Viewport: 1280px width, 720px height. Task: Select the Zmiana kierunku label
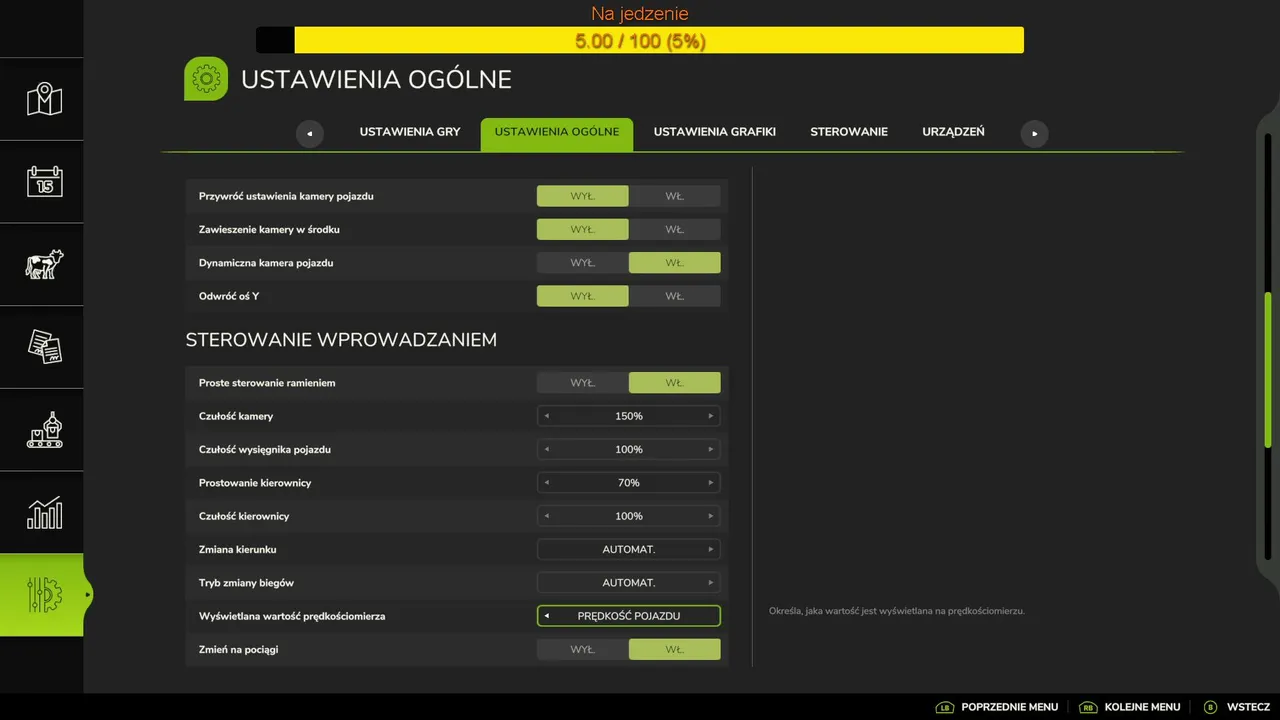(x=238, y=550)
